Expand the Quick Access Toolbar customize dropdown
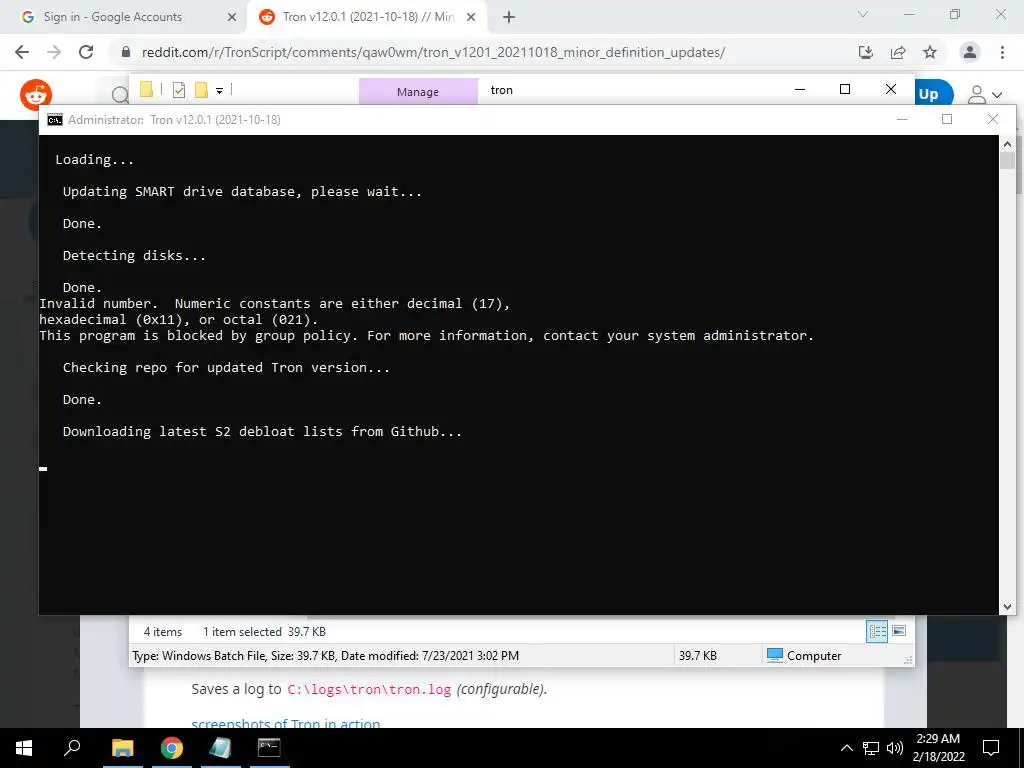The width and height of the screenshot is (1024, 768). [x=219, y=91]
